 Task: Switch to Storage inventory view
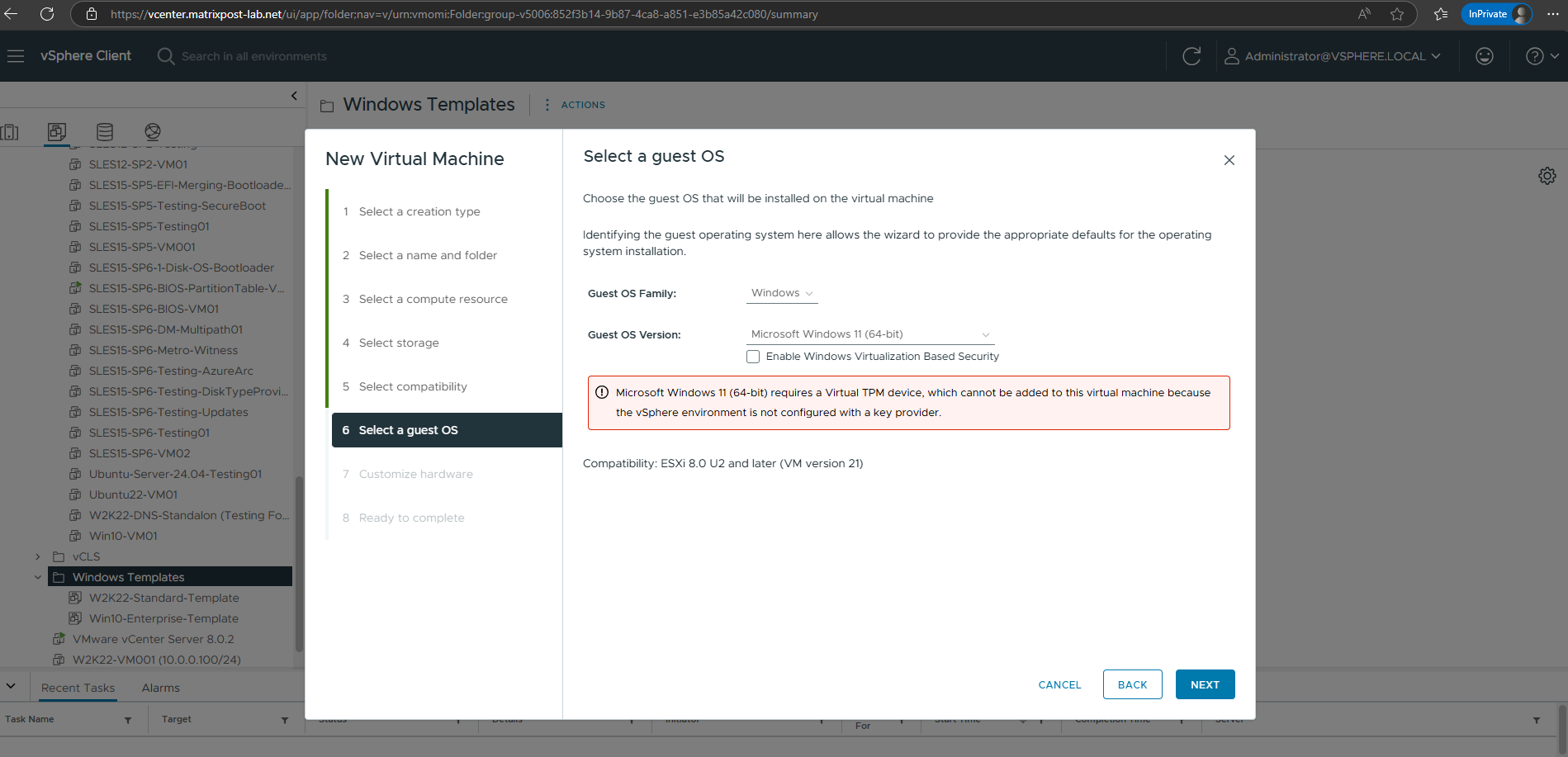click(x=105, y=132)
